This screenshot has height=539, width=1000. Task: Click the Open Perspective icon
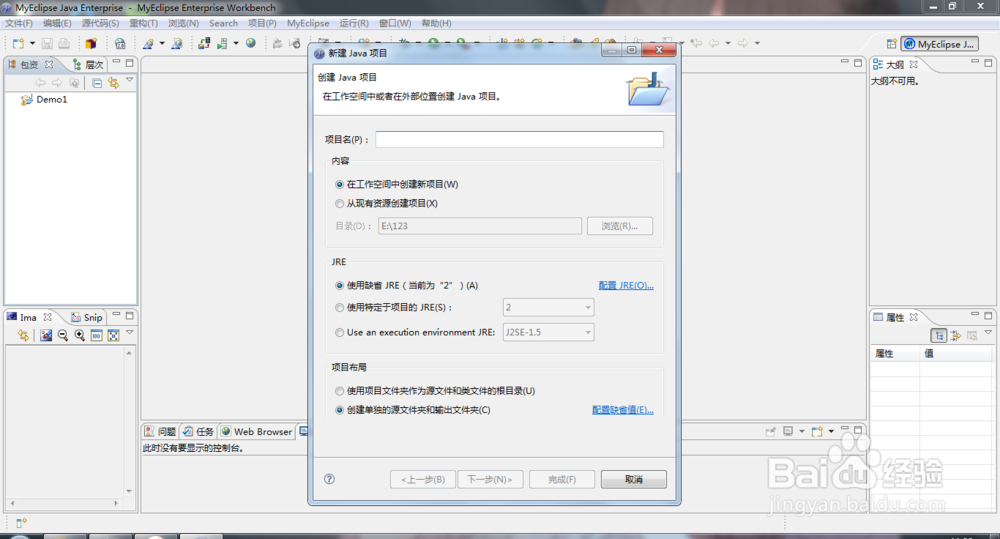[x=892, y=44]
